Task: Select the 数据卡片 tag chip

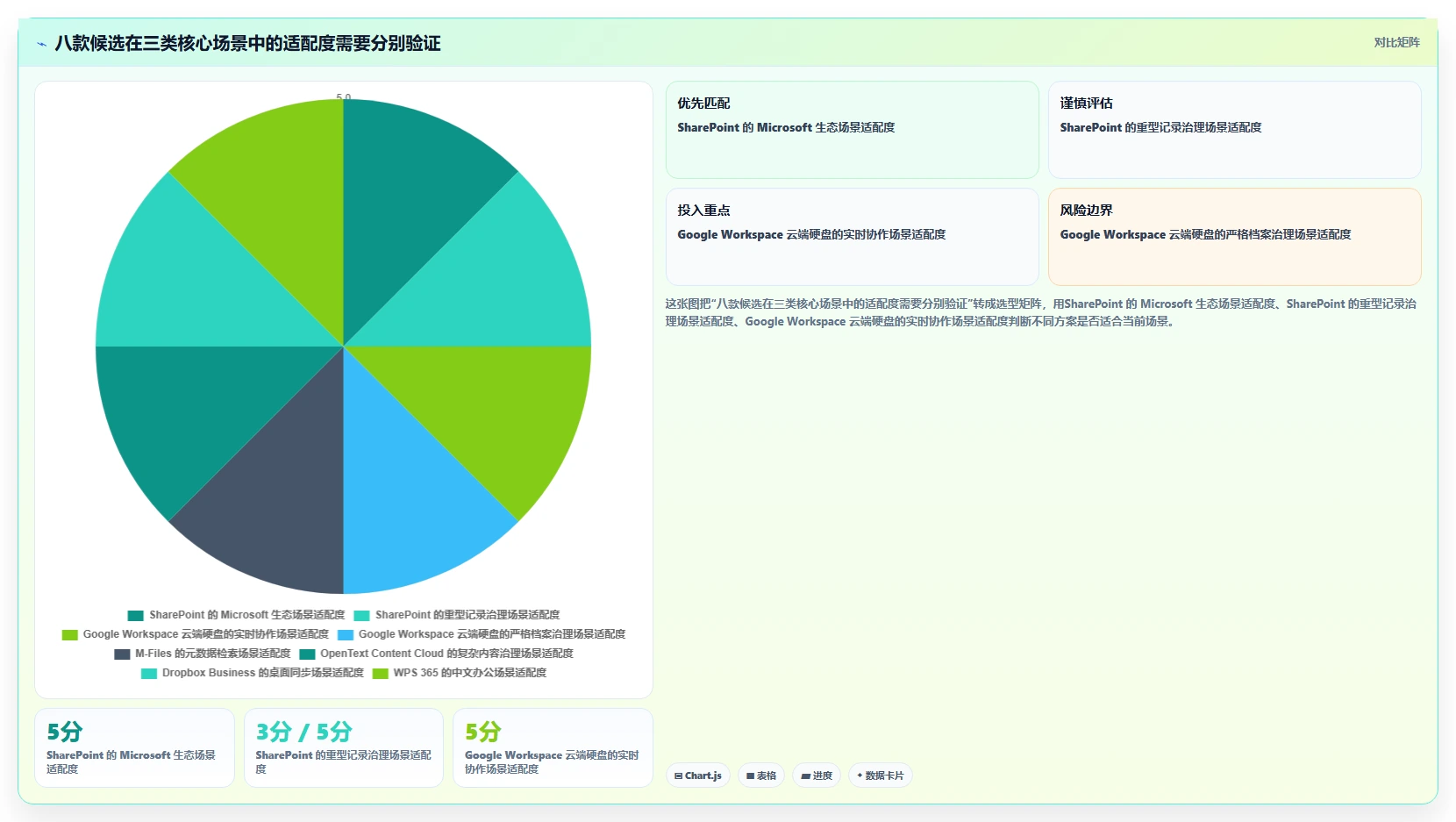Action: [881, 776]
